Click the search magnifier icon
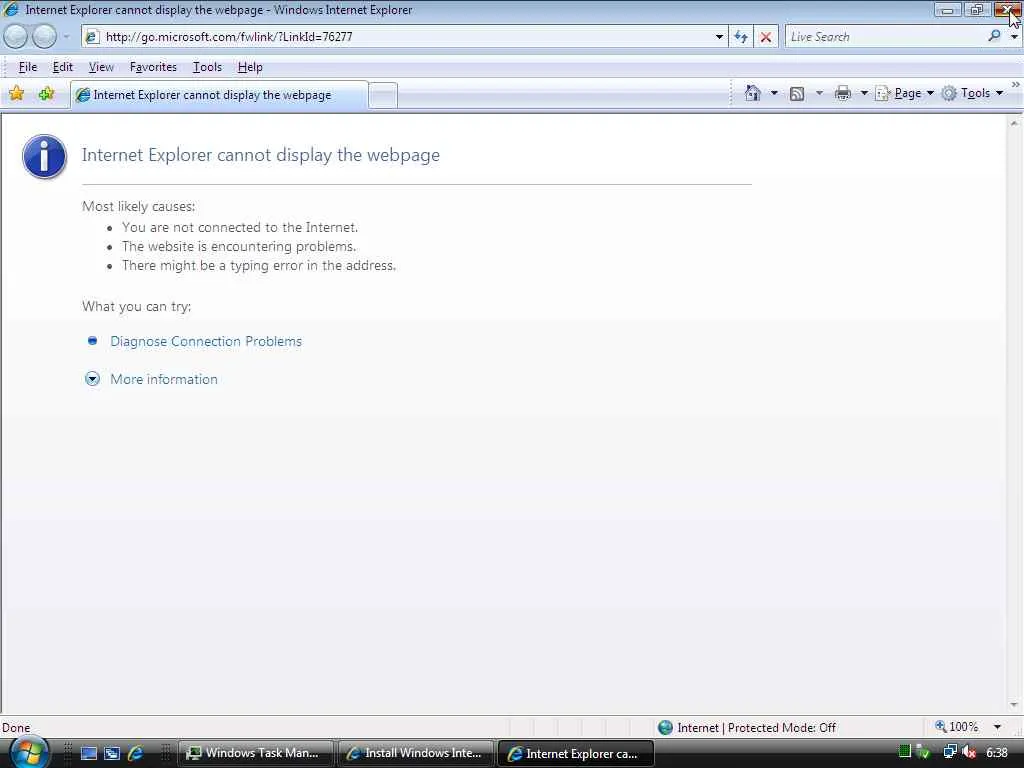Screen dimensions: 1024x768 [995, 37]
